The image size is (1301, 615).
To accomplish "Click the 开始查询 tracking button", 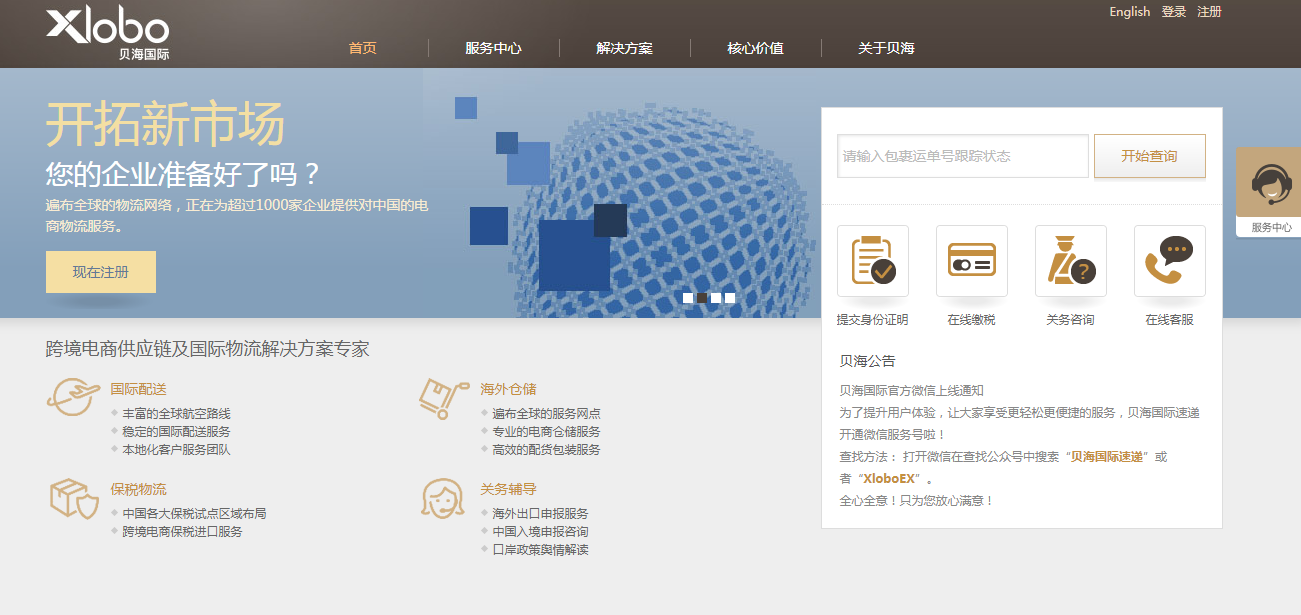I will tap(1149, 156).
